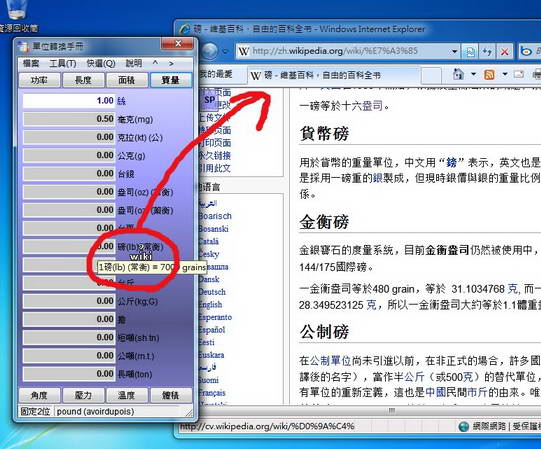This screenshot has width=541, height=449.
Task: Select the 質量 category tab
Action: tap(171, 80)
